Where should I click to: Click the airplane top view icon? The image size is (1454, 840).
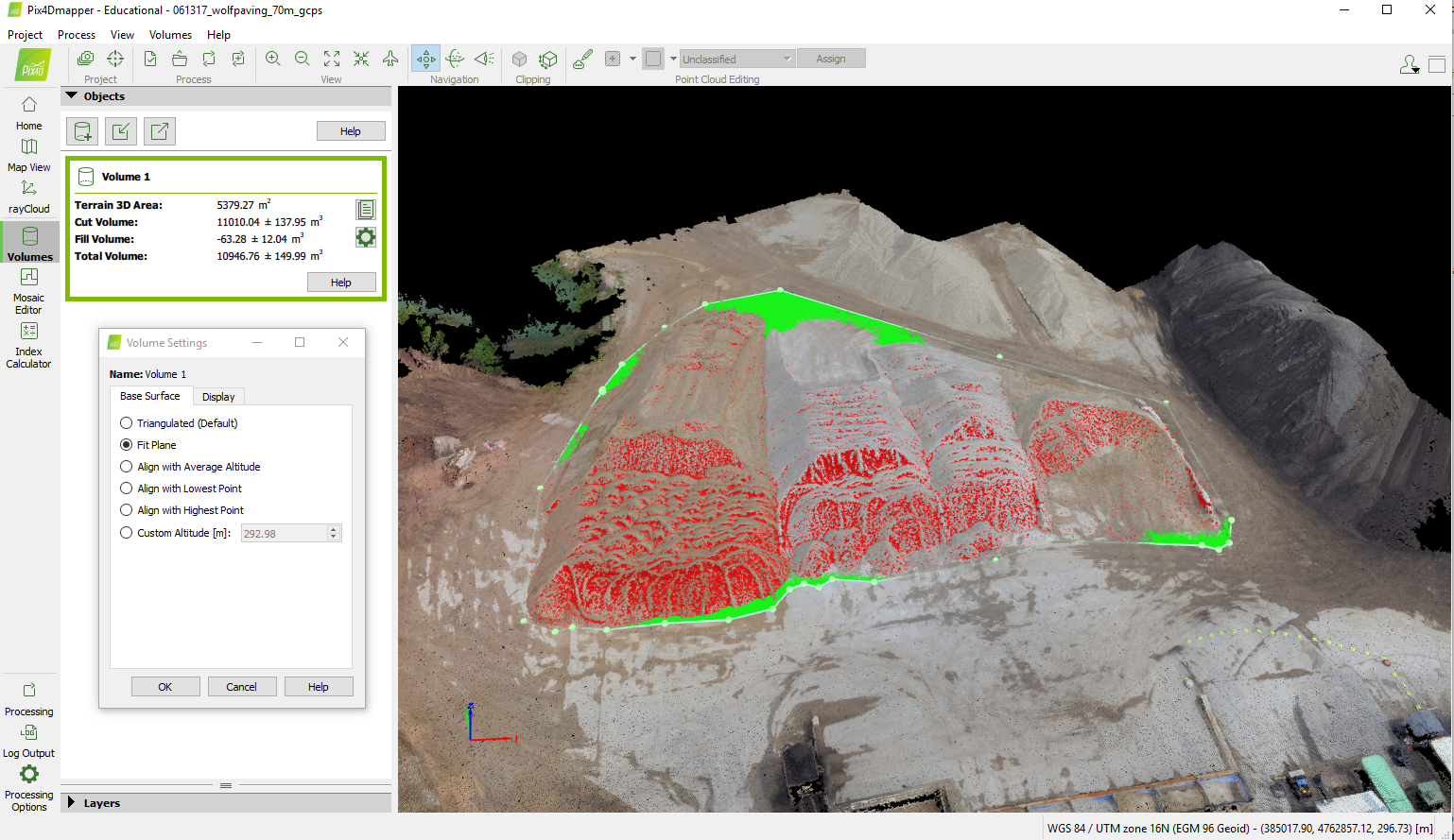coord(390,59)
